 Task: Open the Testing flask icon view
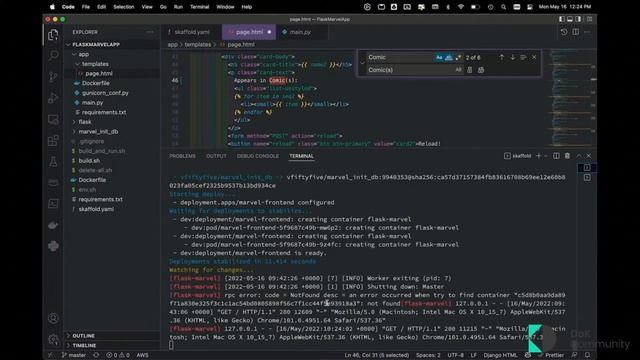point(53,162)
